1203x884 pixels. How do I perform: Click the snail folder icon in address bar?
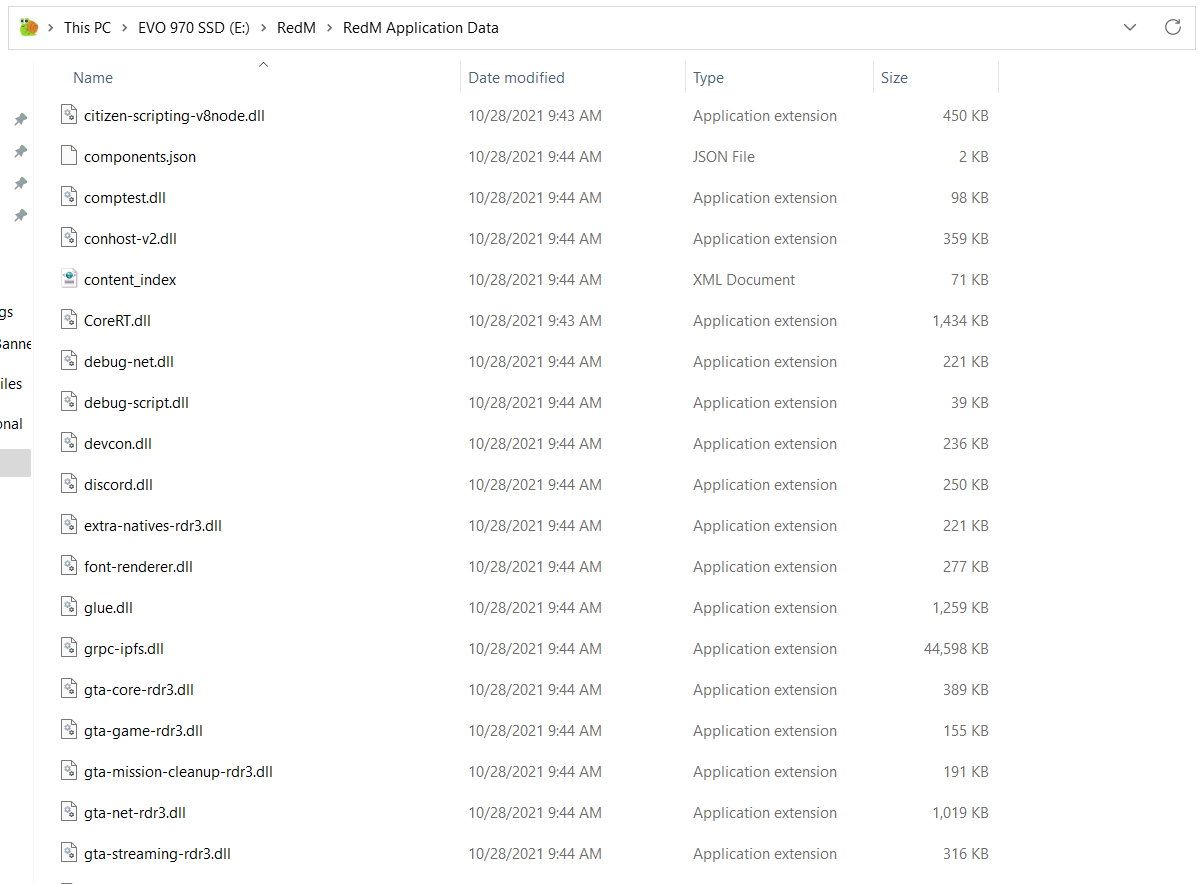pos(29,27)
